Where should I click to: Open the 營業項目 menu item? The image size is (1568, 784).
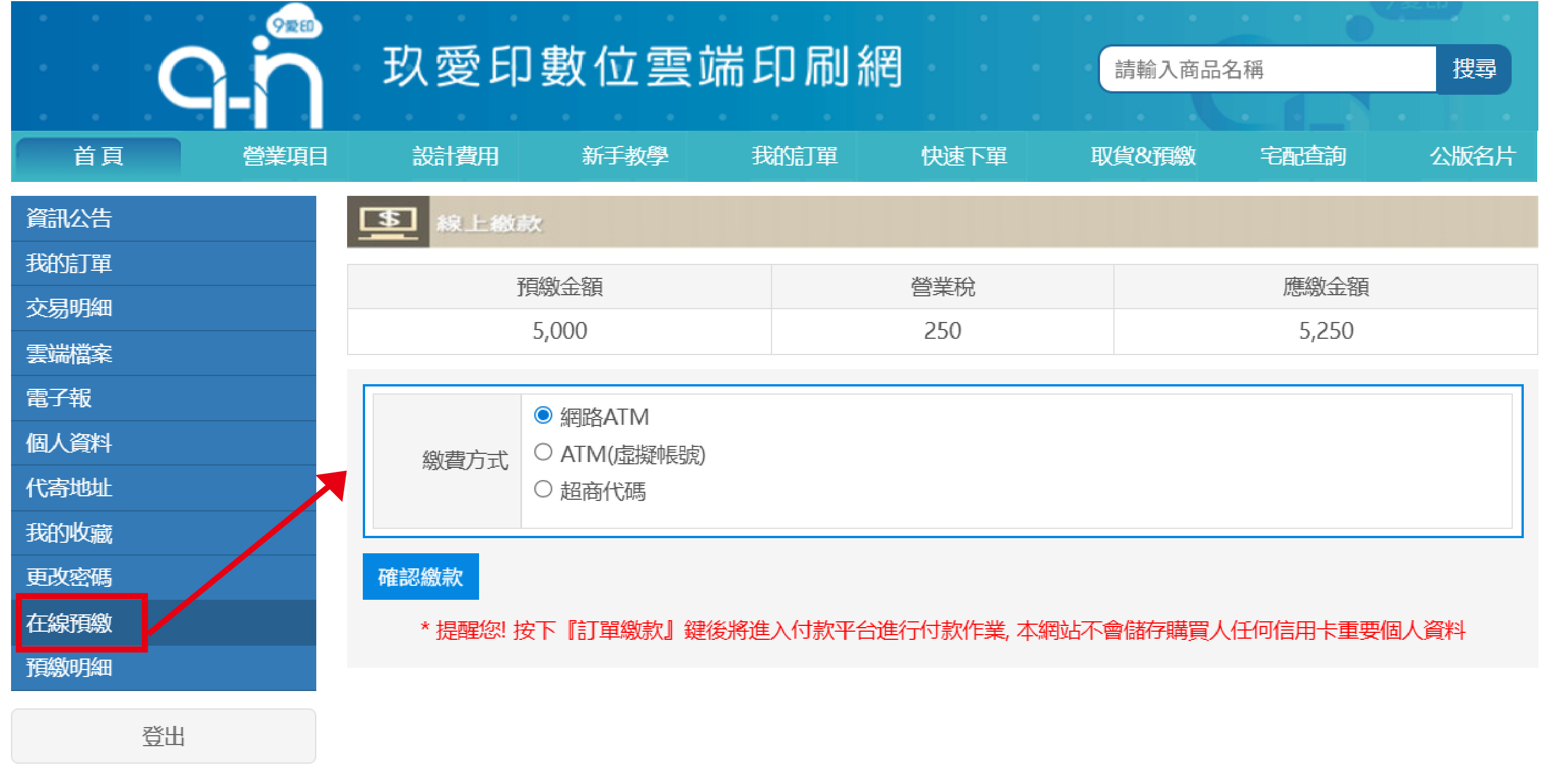click(x=285, y=156)
